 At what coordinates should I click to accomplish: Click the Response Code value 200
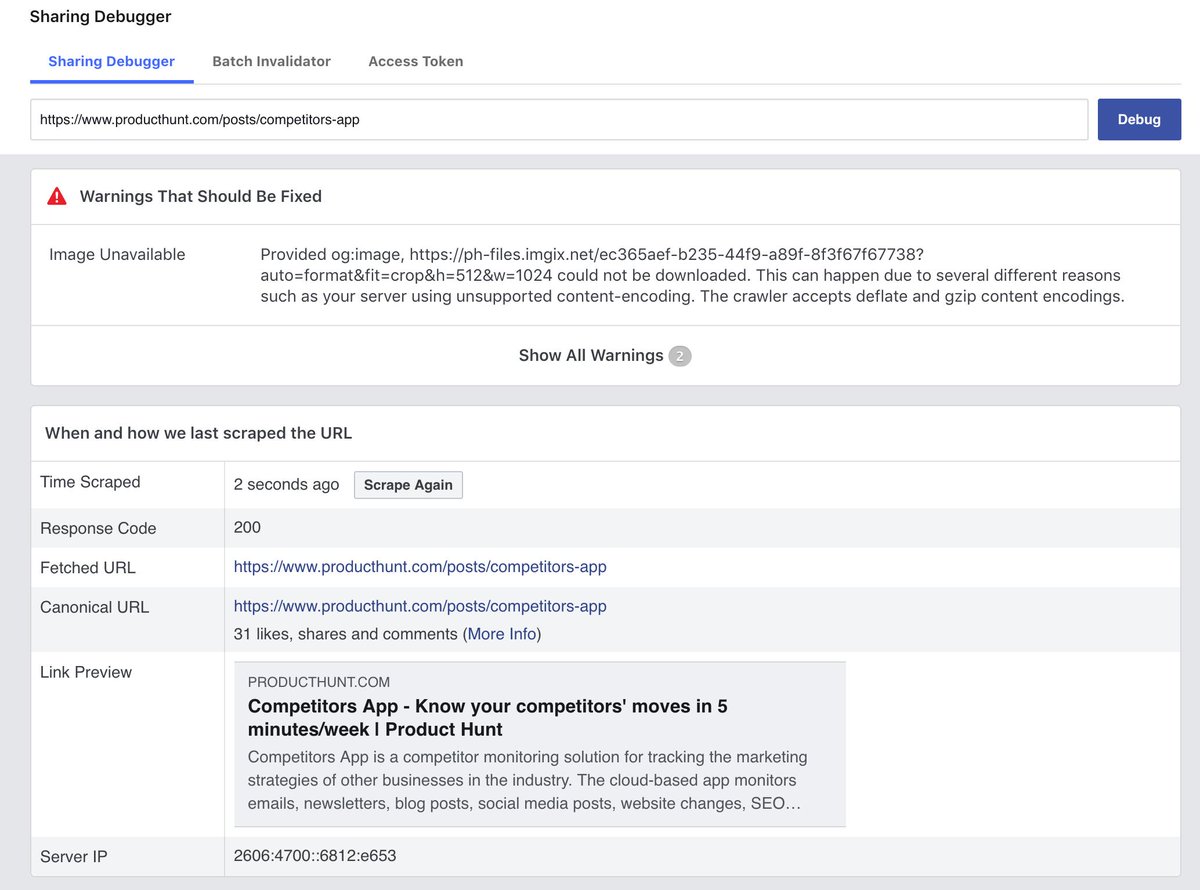click(x=247, y=527)
